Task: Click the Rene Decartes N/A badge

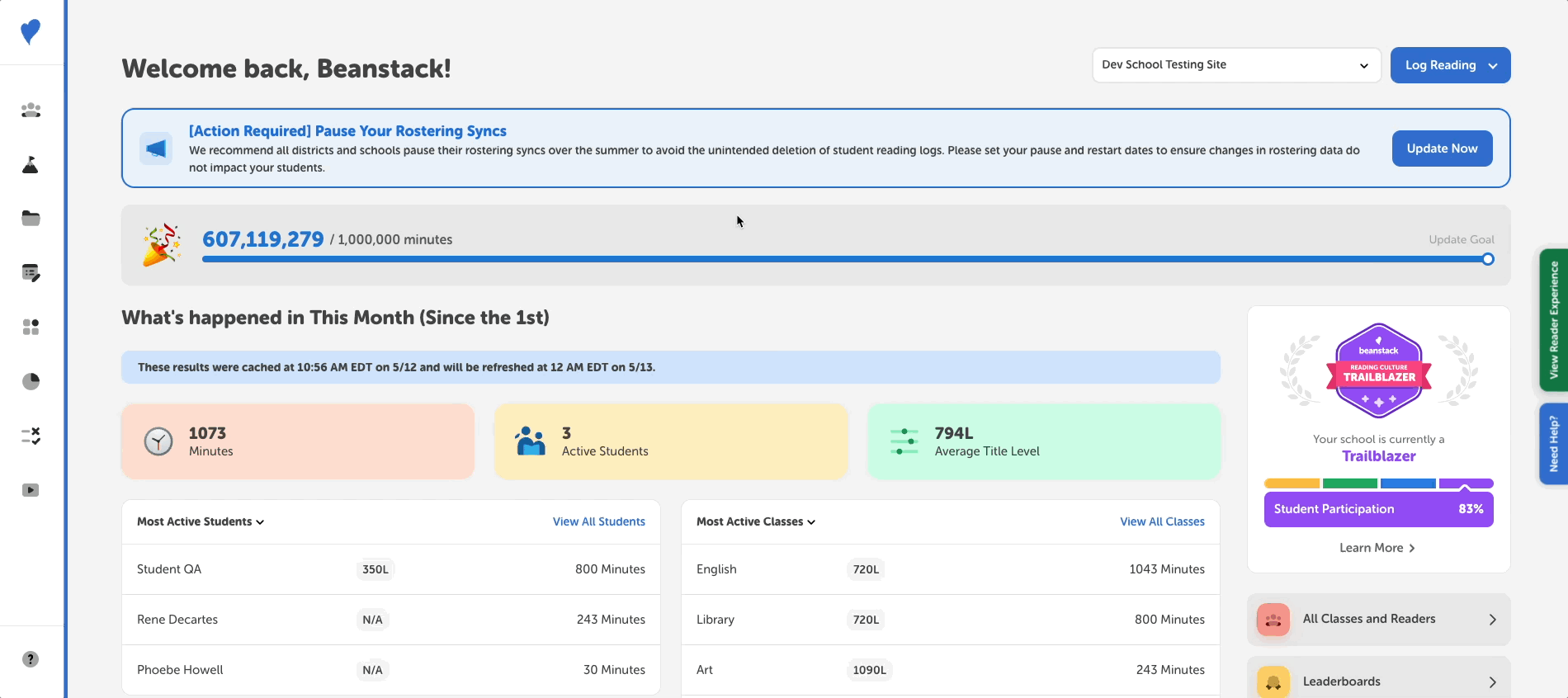Action: coord(372,620)
